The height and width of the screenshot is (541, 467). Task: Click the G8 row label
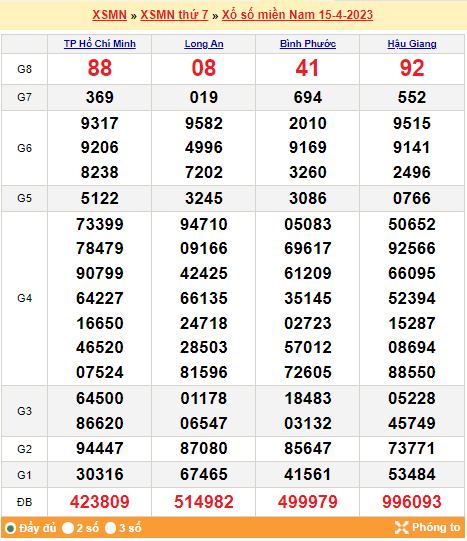coord(24,69)
